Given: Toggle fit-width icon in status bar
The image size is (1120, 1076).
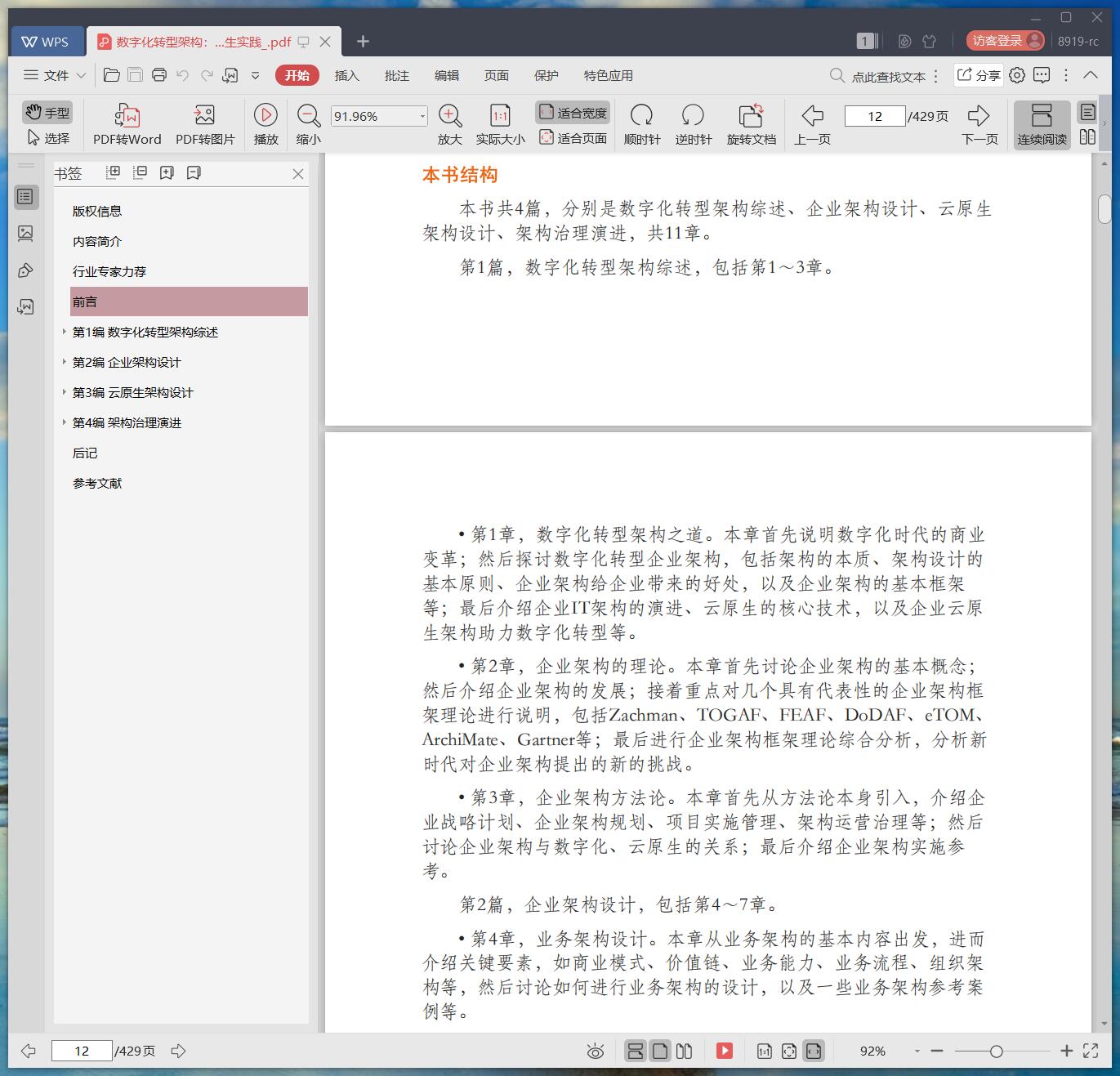Looking at the screenshot, I should coord(814,1051).
